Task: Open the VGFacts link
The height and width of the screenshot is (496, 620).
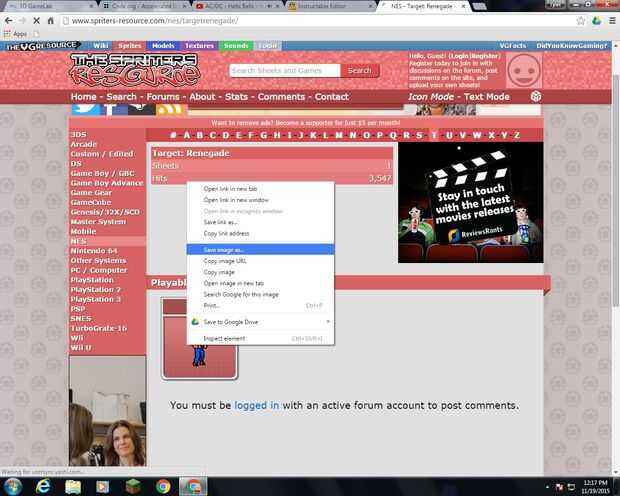Action: 512,46
